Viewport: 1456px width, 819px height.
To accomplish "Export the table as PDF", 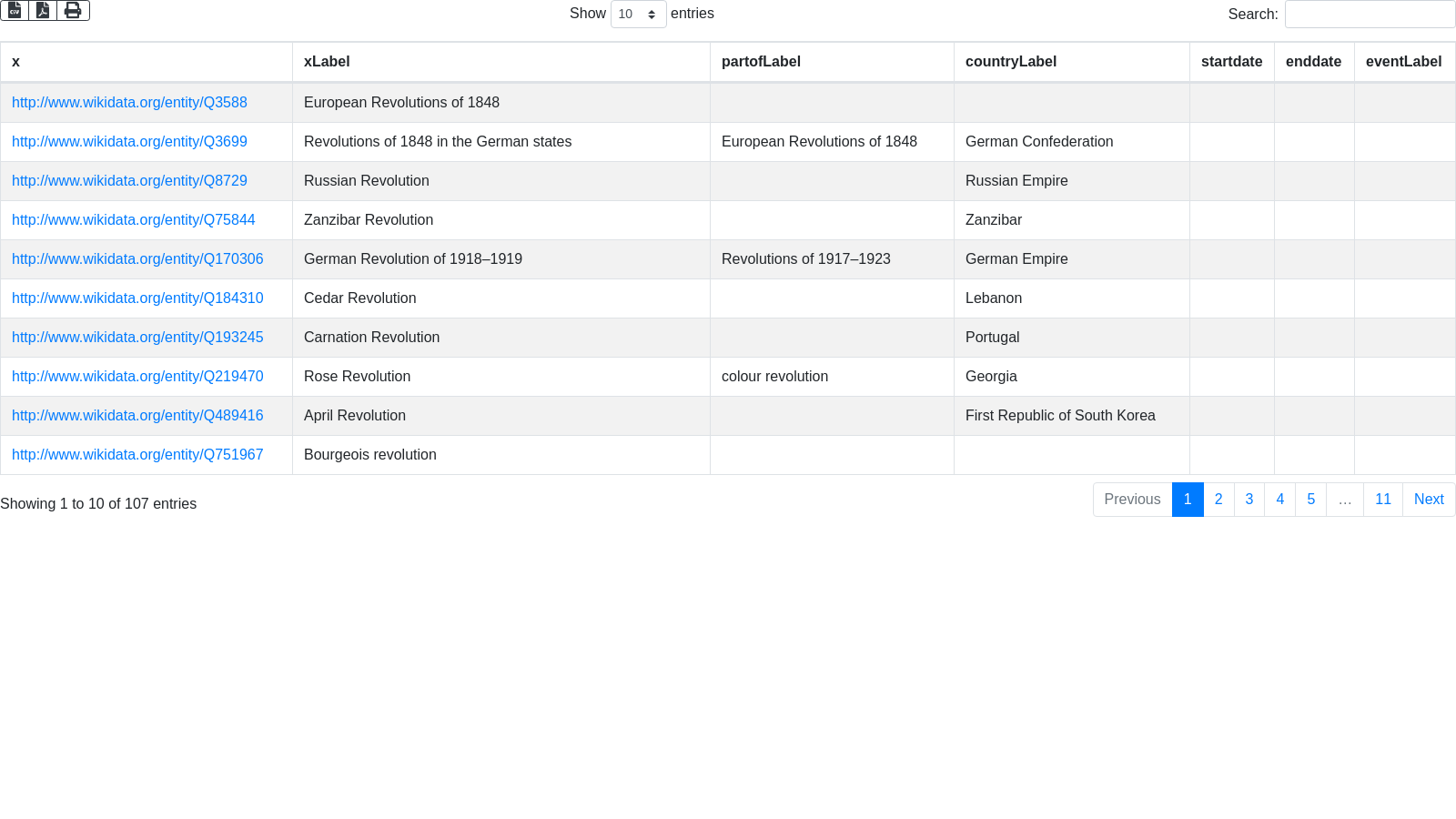I will (43, 10).
